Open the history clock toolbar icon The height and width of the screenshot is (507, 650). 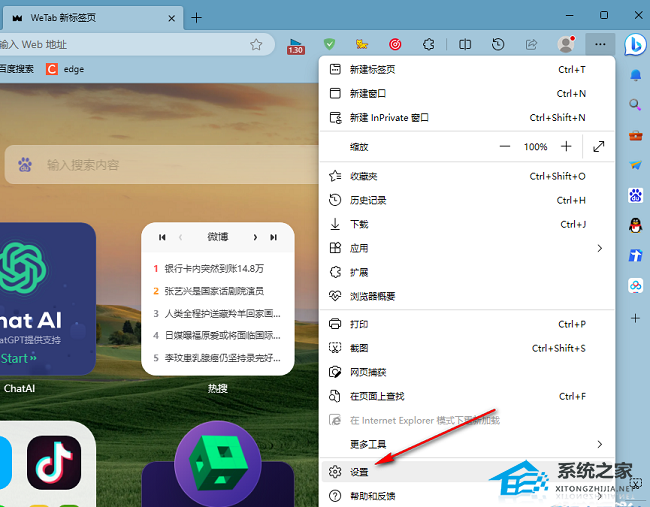tap(498, 44)
